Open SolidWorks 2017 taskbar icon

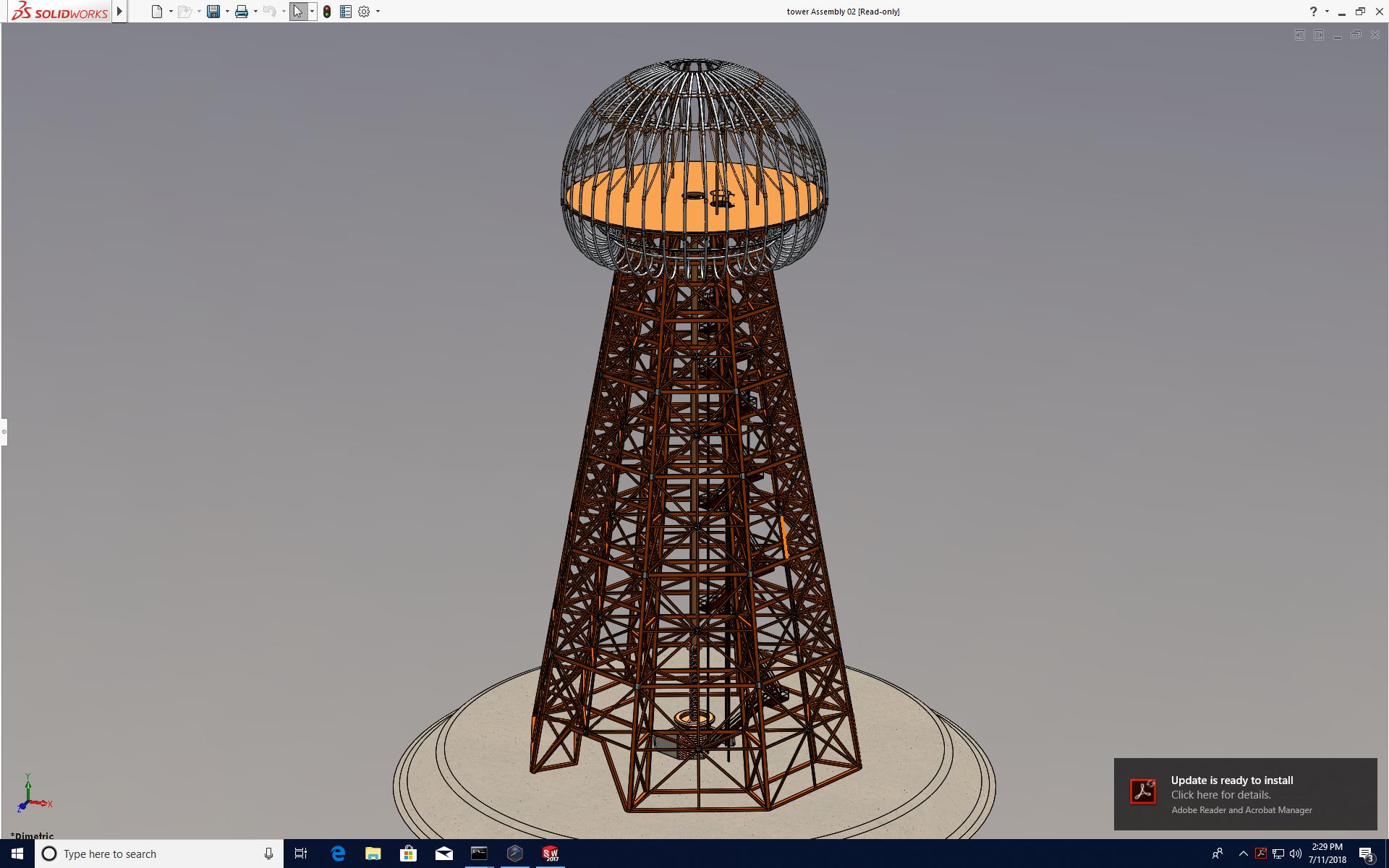click(x=551, y=854)
